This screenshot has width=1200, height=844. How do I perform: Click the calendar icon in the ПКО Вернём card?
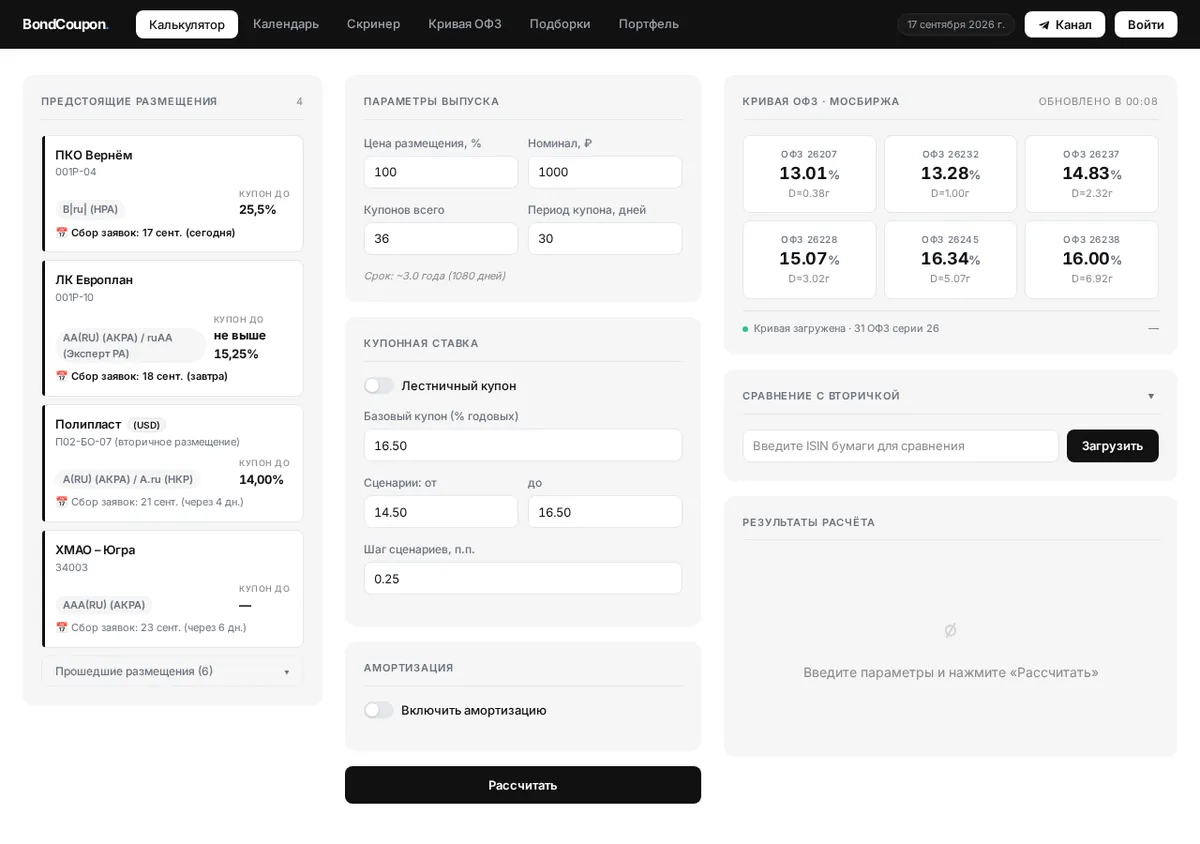click(x=61, y=233)
